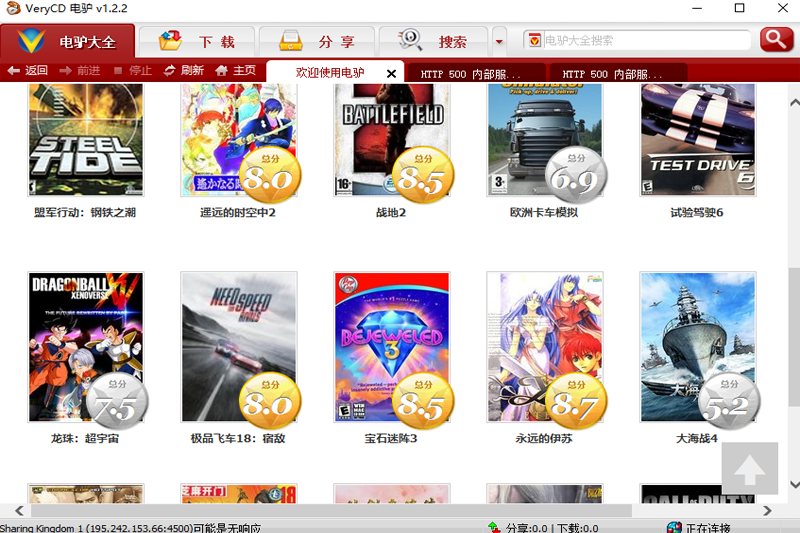Open Test Drive 6 game cover
800x533 pixels.
[698, 140]
